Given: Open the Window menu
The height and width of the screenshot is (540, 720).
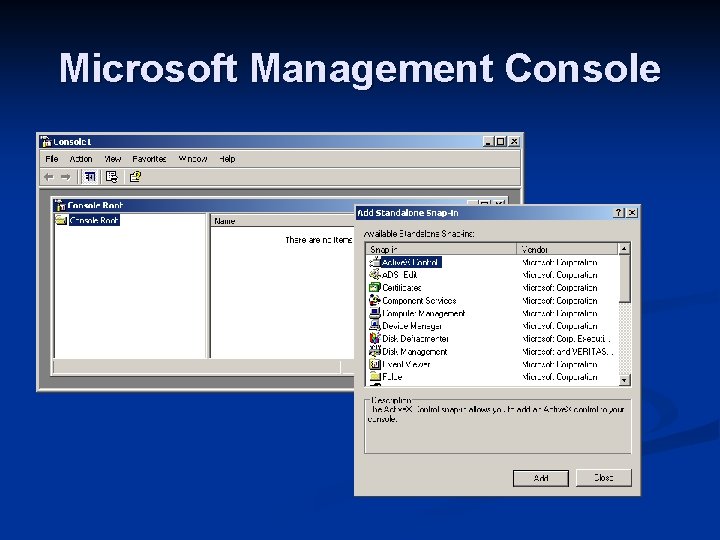Looking at the screenshot, I should pyautogui.click(x=193, y=159).
